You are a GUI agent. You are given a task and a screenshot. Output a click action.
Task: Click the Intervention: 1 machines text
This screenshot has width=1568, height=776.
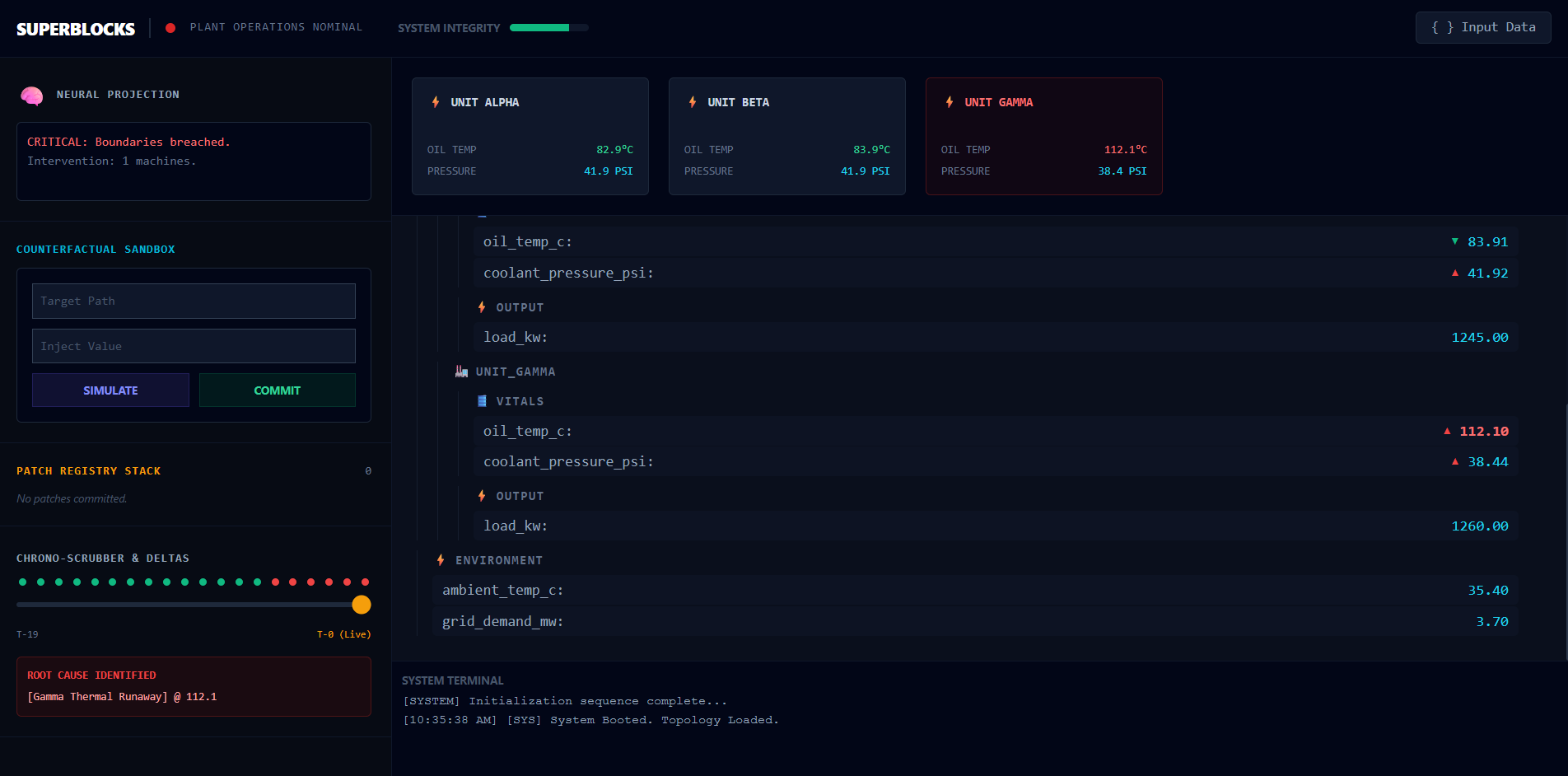112,161
